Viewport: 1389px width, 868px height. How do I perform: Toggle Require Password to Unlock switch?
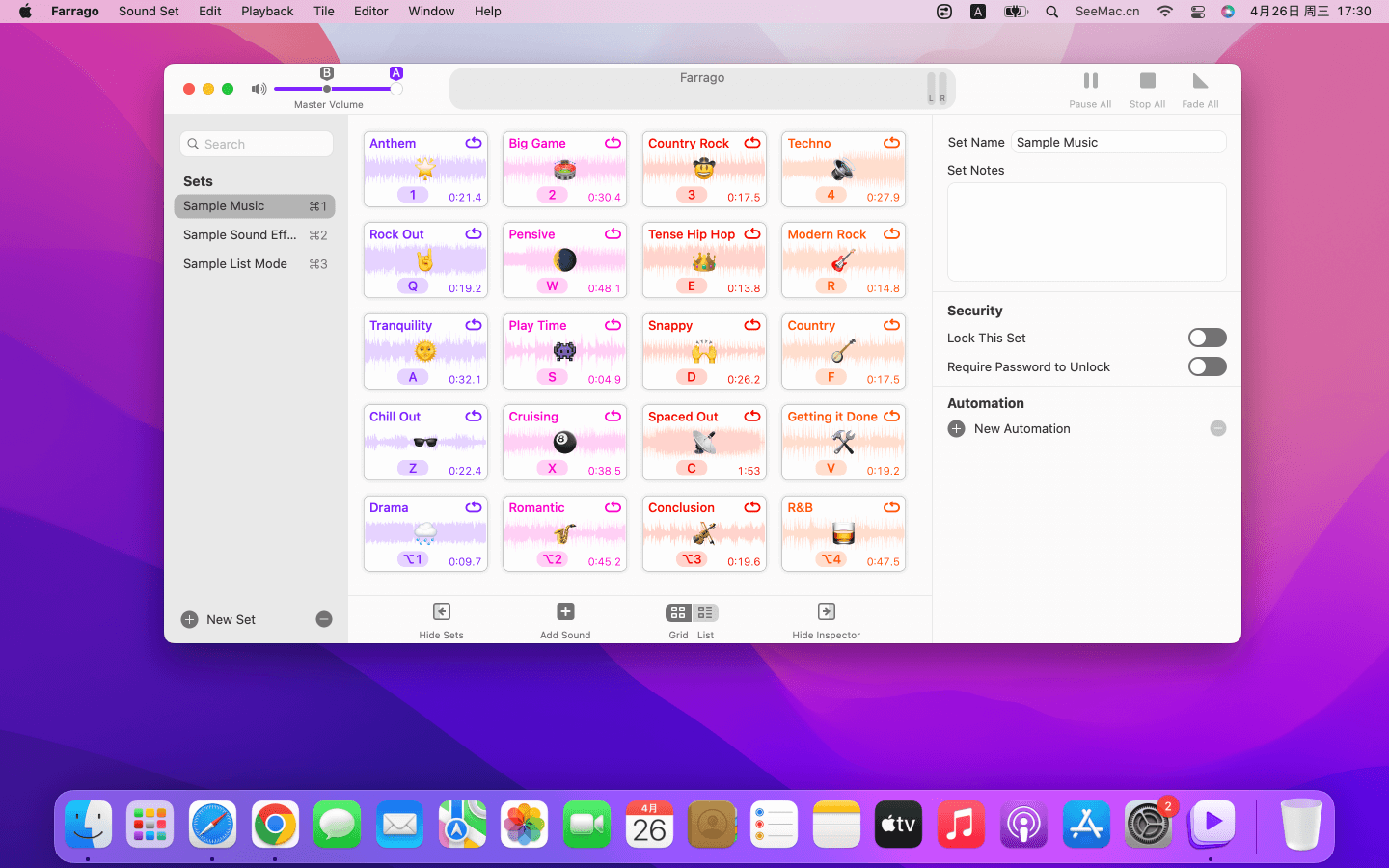point(1207,366)
